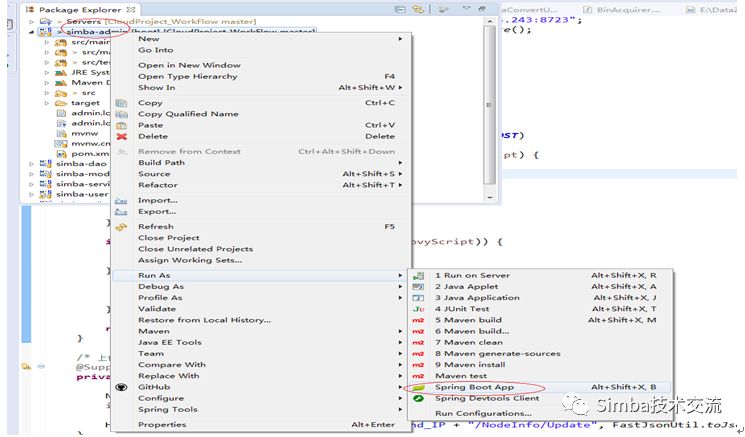
Task: Expand the target folder node
Action: coord(47,103)
